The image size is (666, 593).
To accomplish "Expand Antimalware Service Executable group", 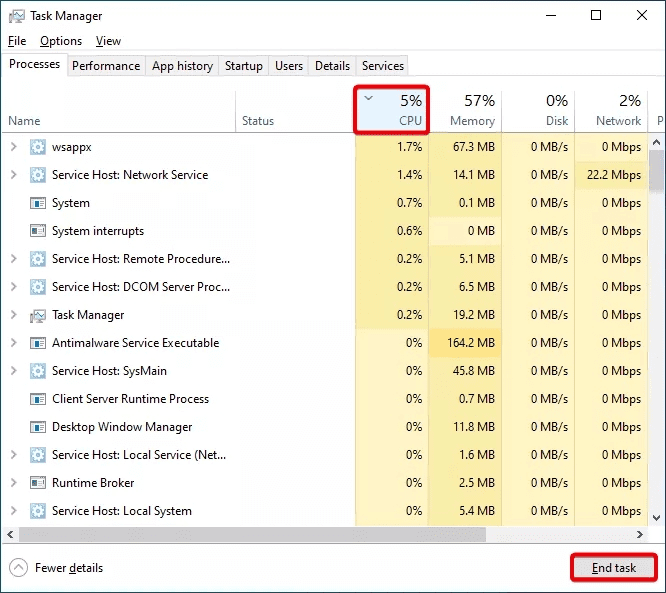I will point(14,343).
